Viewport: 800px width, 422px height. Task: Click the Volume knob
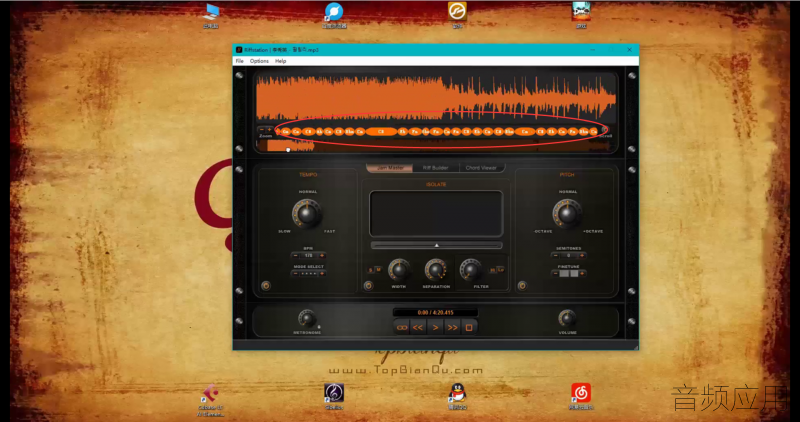coord(567,318)
